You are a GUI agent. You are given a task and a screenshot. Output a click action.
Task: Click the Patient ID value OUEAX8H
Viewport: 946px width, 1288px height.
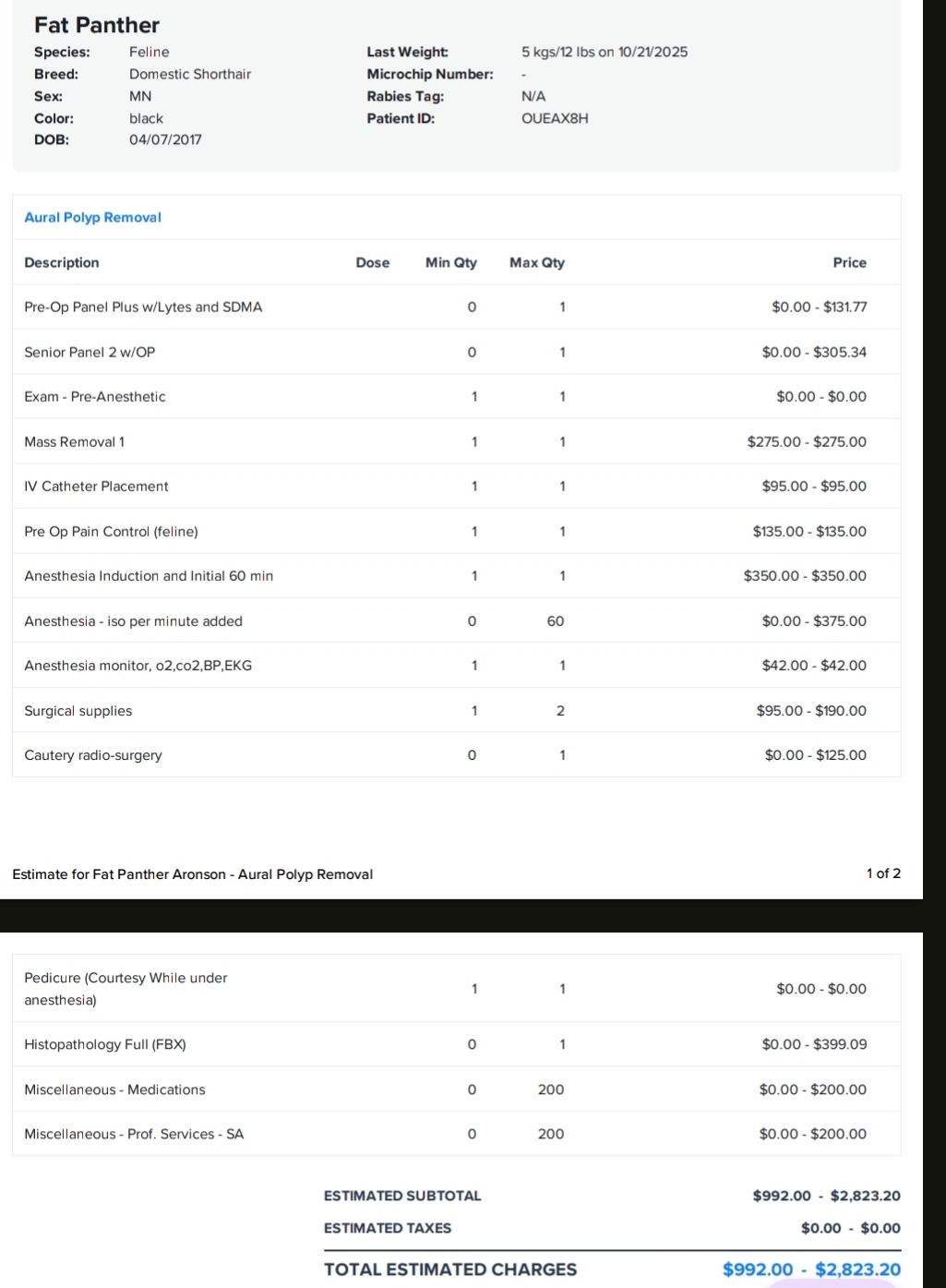(x=555, y=118)
